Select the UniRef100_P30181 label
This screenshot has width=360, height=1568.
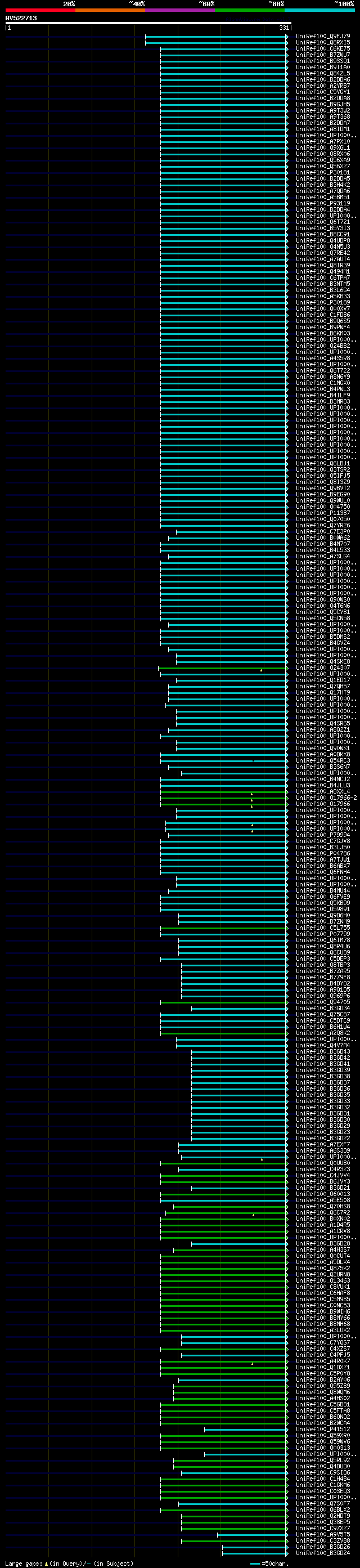(323, 173)
